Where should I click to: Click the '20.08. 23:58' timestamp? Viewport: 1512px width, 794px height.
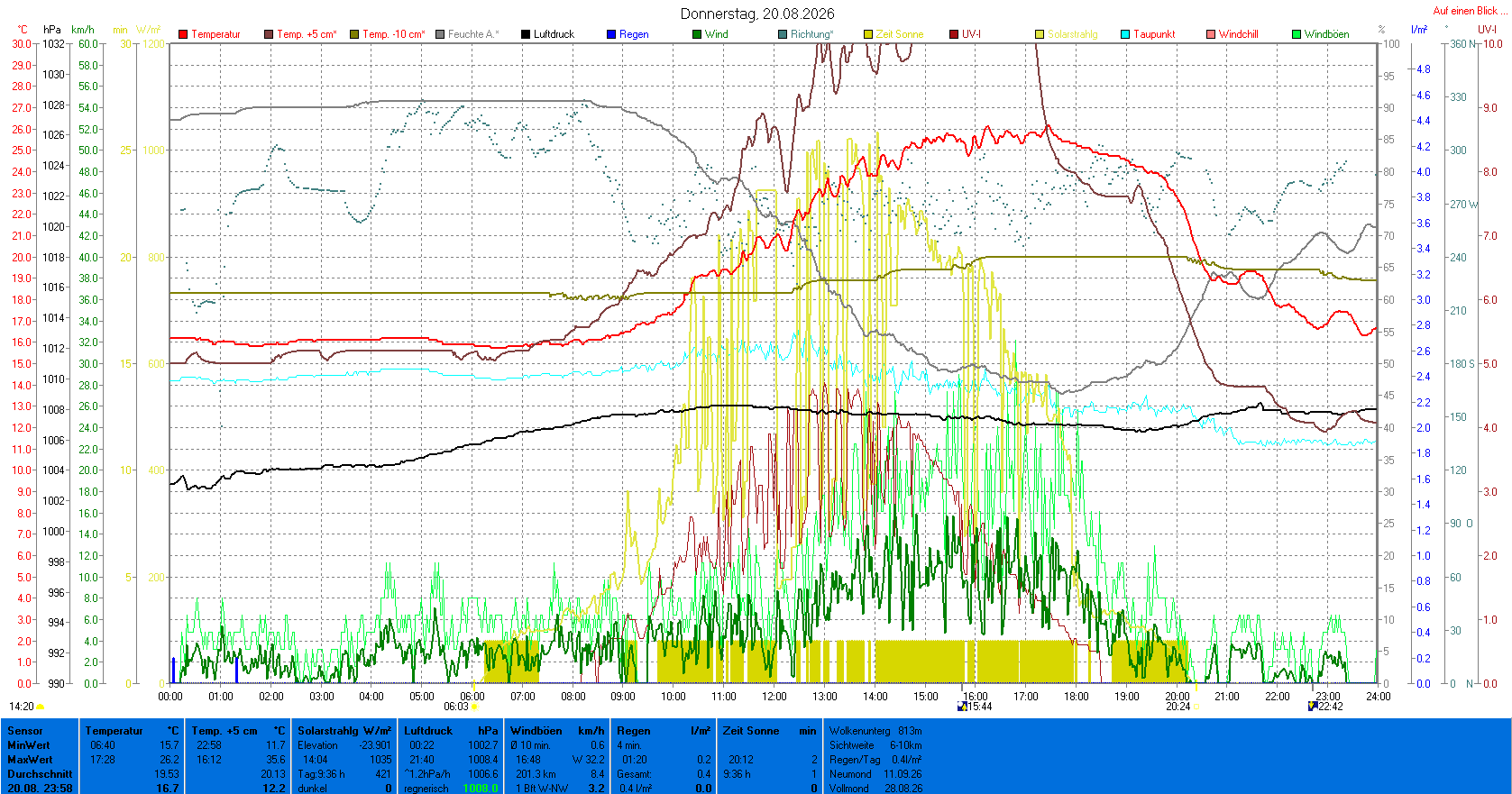click(x=40, y=789)
